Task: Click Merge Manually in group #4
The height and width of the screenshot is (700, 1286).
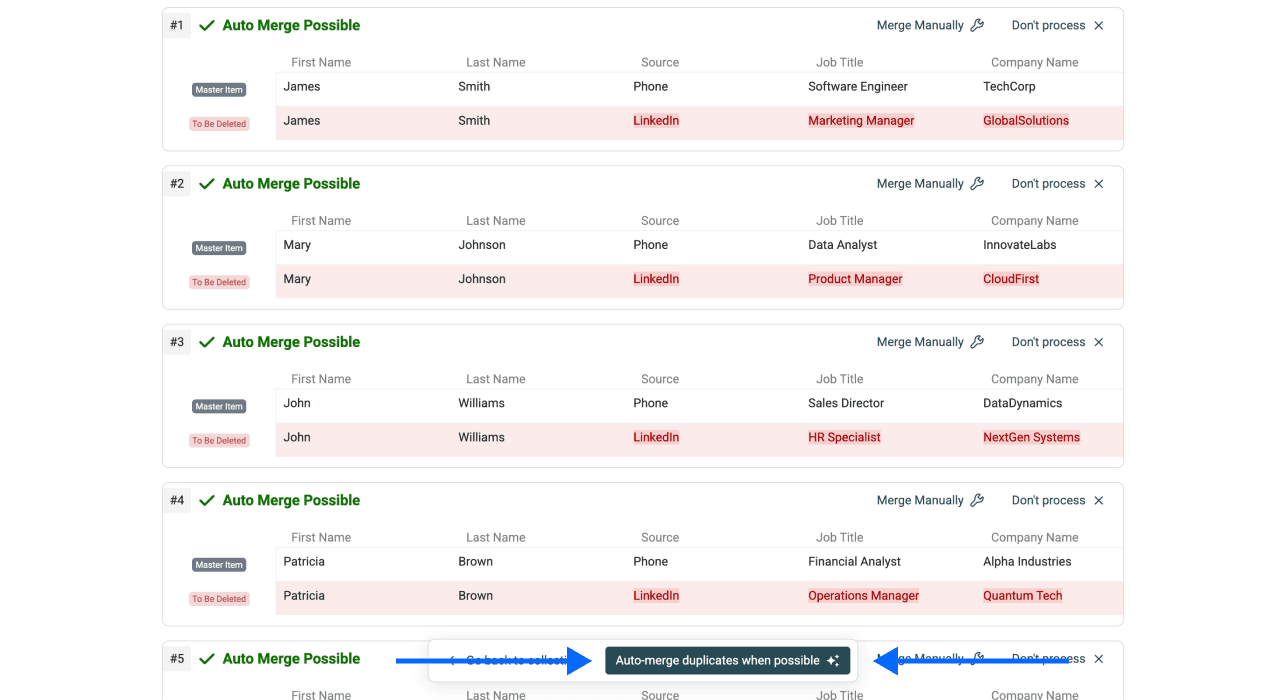Action: 921,500
